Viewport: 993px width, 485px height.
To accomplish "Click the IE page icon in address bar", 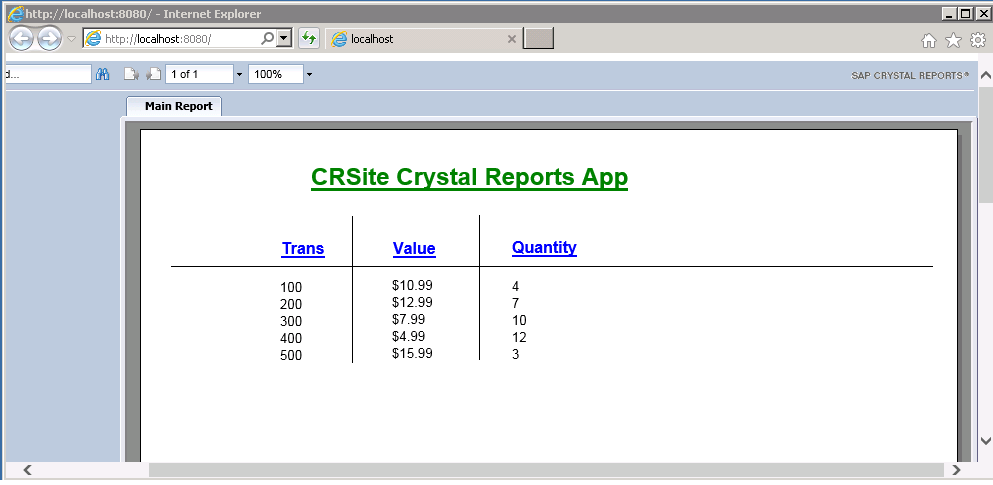I will pyautogui.click(x=93, y=38).
